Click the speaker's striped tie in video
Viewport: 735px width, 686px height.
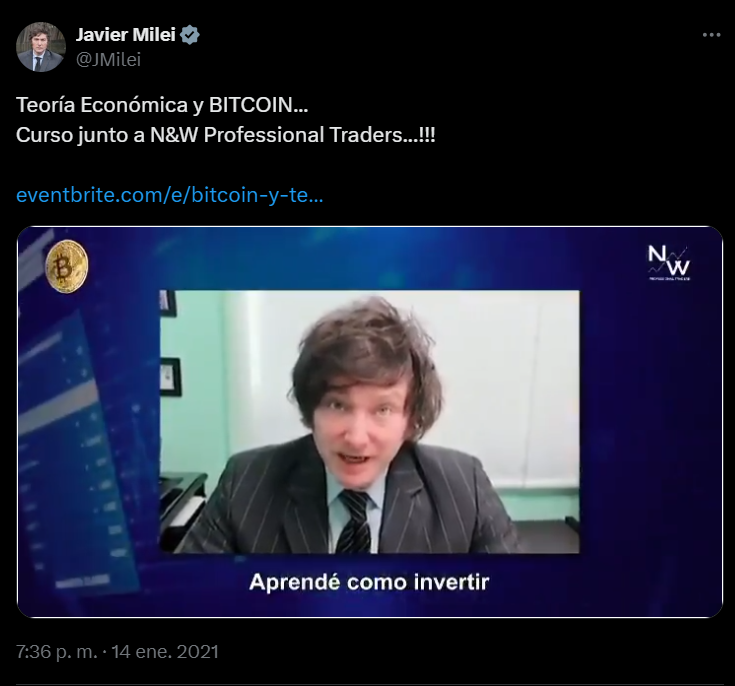pos(354,521)
